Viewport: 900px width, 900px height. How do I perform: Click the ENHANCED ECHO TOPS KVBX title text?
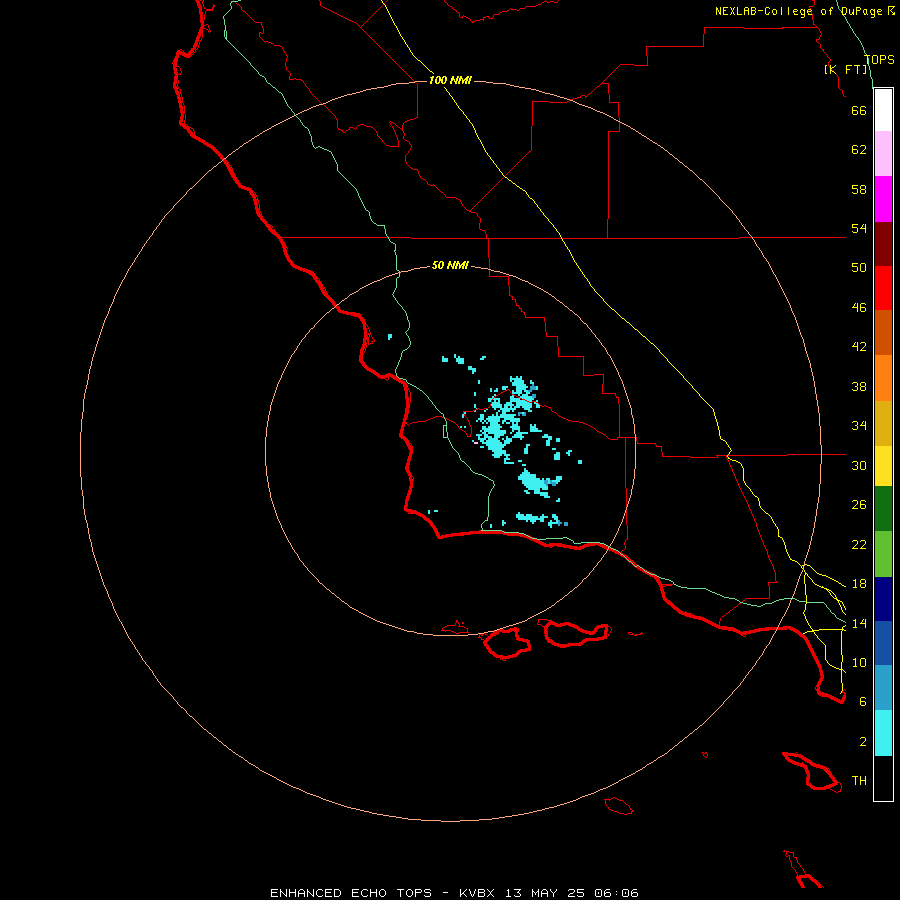pos(454,893)
